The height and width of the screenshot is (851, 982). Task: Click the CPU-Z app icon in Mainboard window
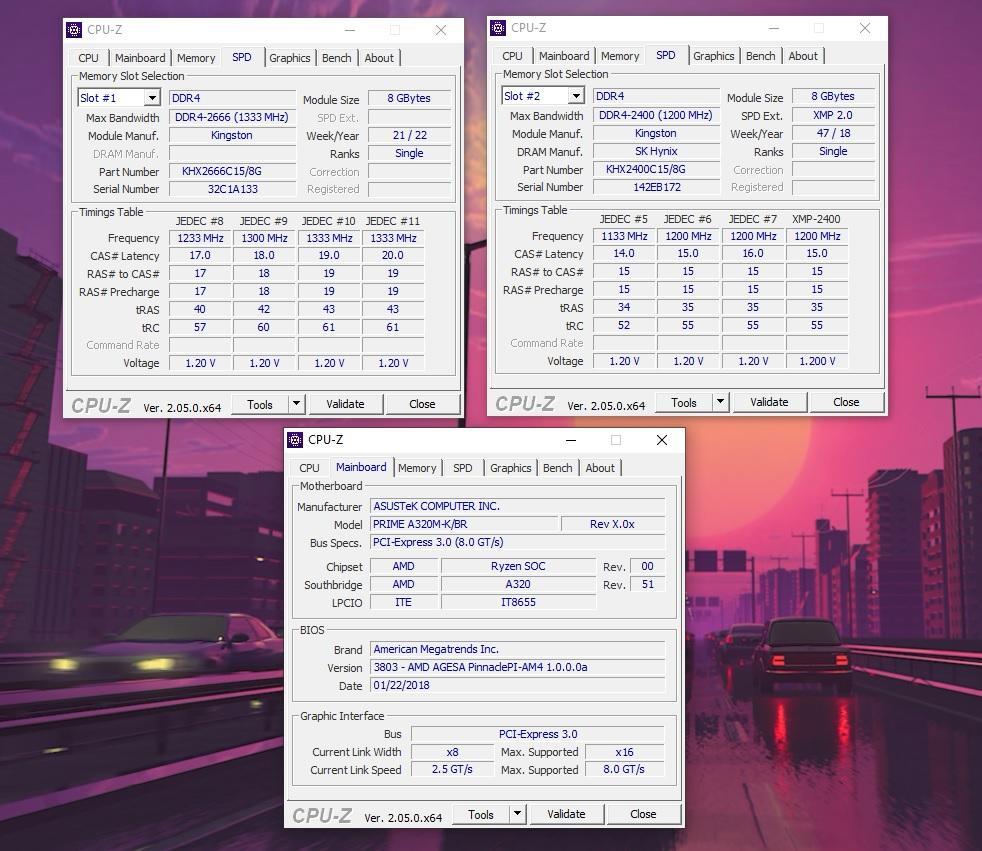[295, 440]
